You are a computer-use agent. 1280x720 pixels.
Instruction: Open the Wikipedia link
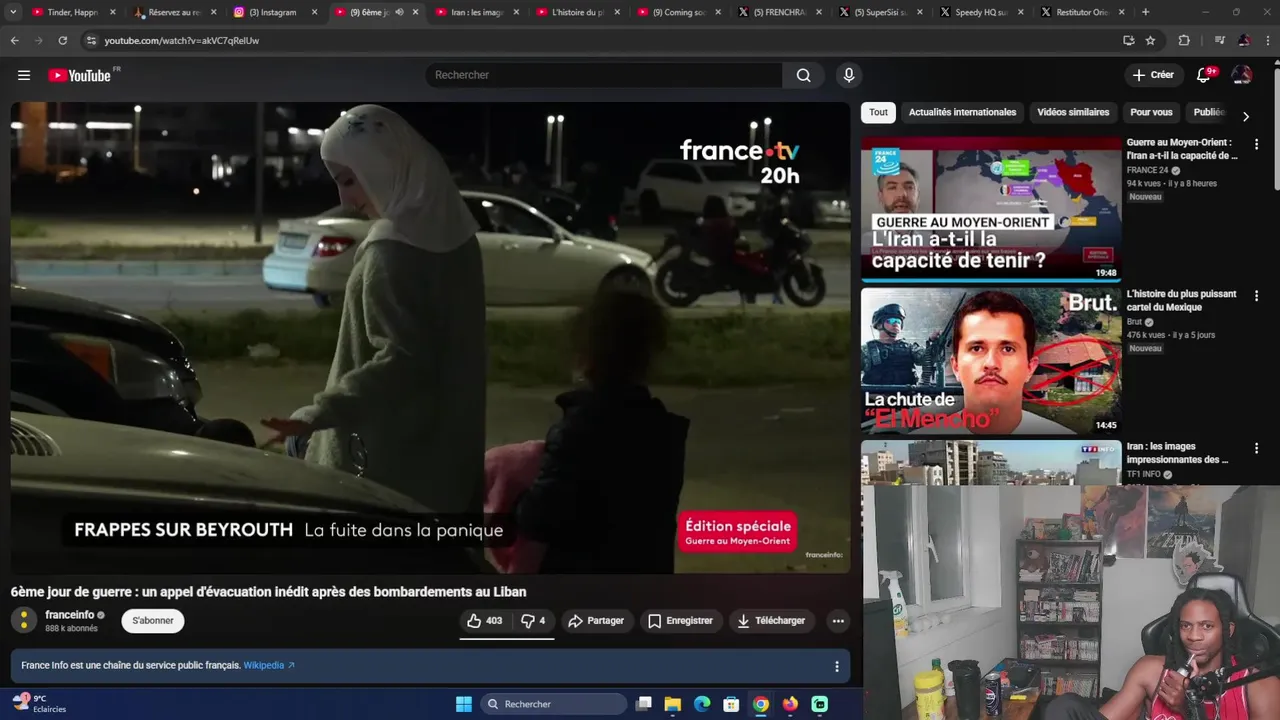[x=269, y=665]
